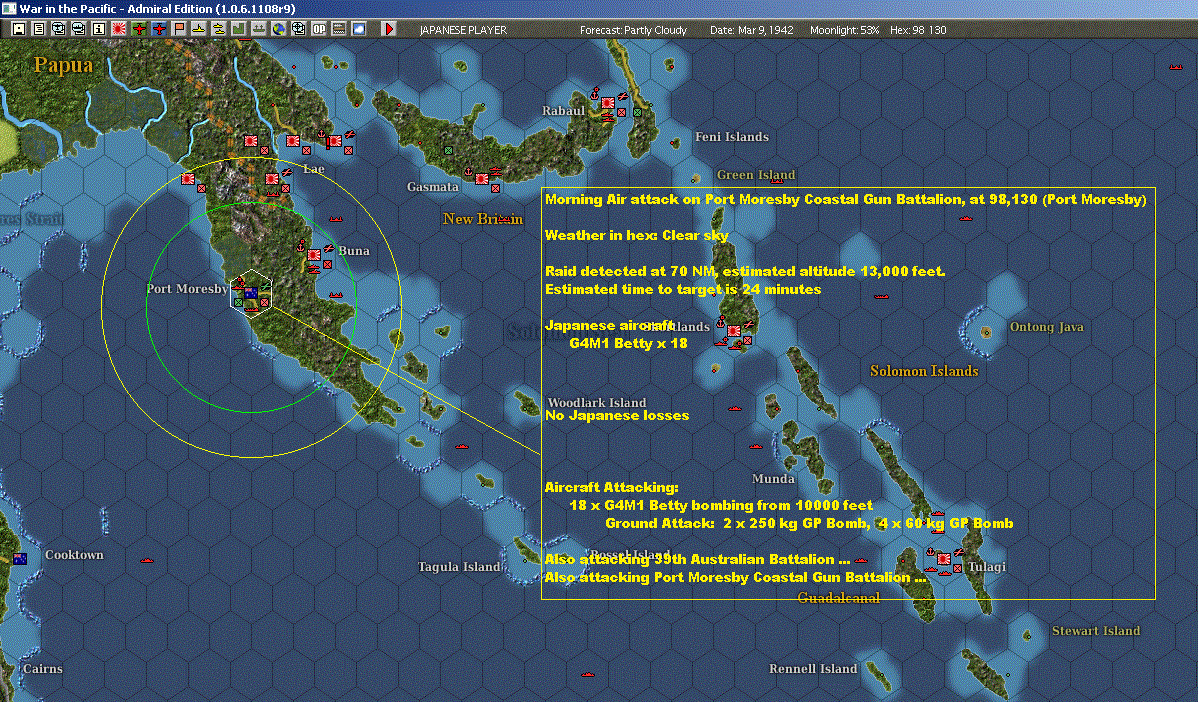Viewport: 1198px width, 702px height.
Task: Select red plane on blue background icon
Action: [158, 29]
